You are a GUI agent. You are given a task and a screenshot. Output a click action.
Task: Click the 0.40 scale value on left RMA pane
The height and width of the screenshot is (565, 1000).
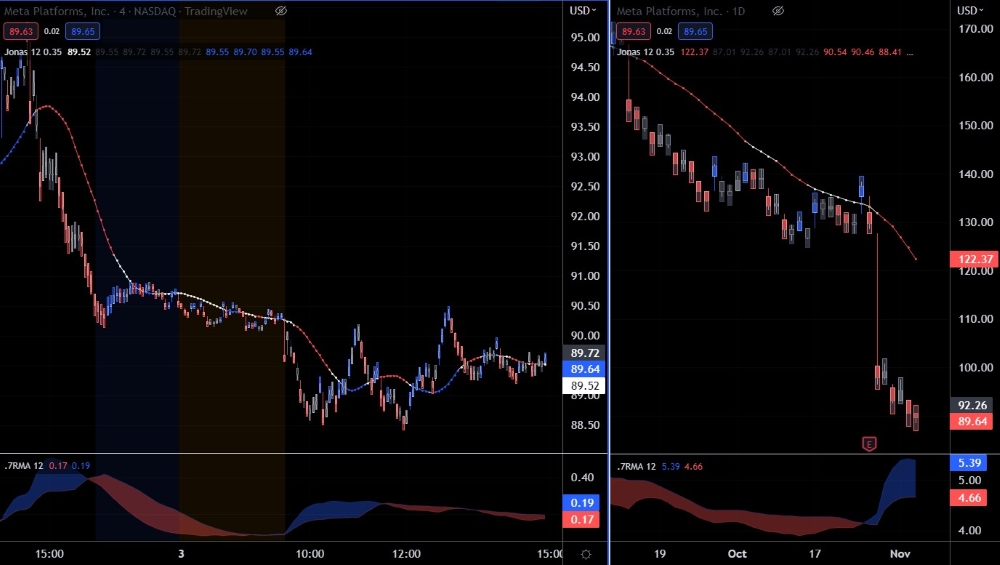582,477
